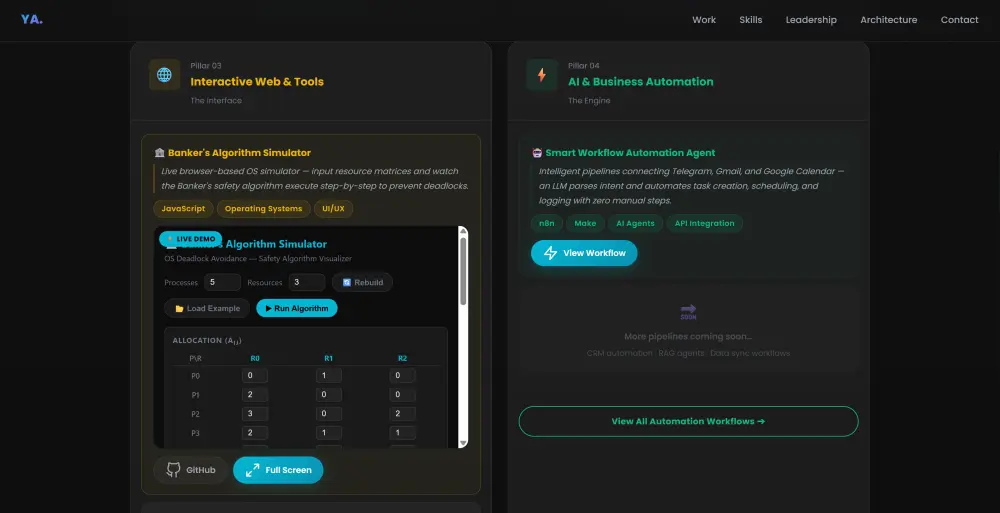Select the API Integration tag

[x=705, y=223]
